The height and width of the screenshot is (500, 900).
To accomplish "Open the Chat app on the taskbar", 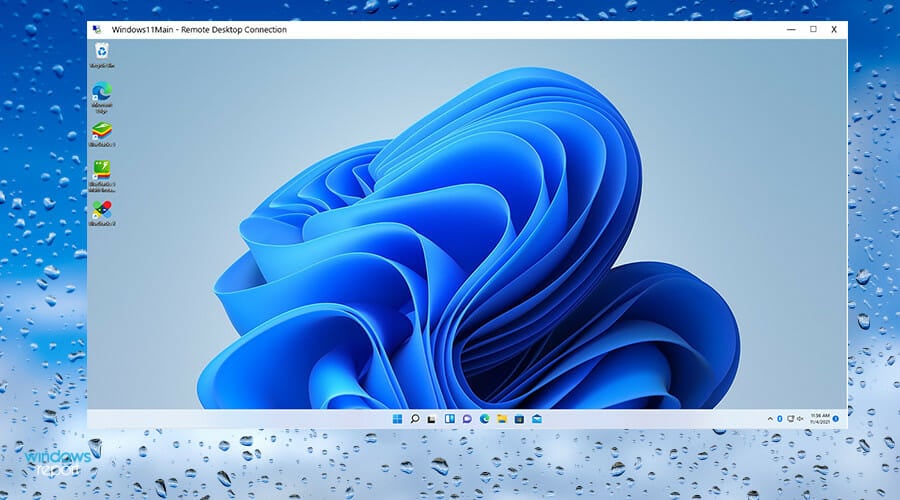I will coord(467,419).
